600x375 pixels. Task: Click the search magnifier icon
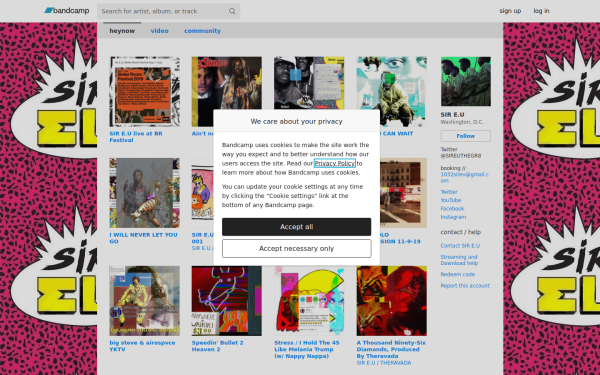coord(232,11)
